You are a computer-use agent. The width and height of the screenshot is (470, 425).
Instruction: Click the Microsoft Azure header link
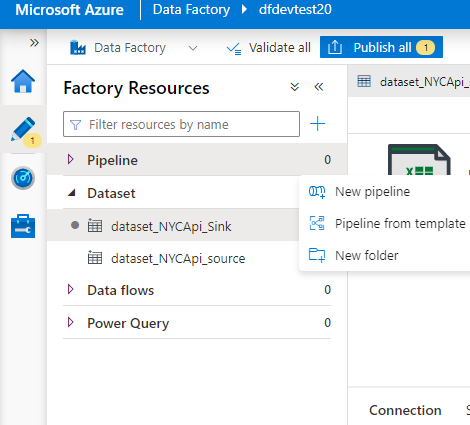click(69, 10)
